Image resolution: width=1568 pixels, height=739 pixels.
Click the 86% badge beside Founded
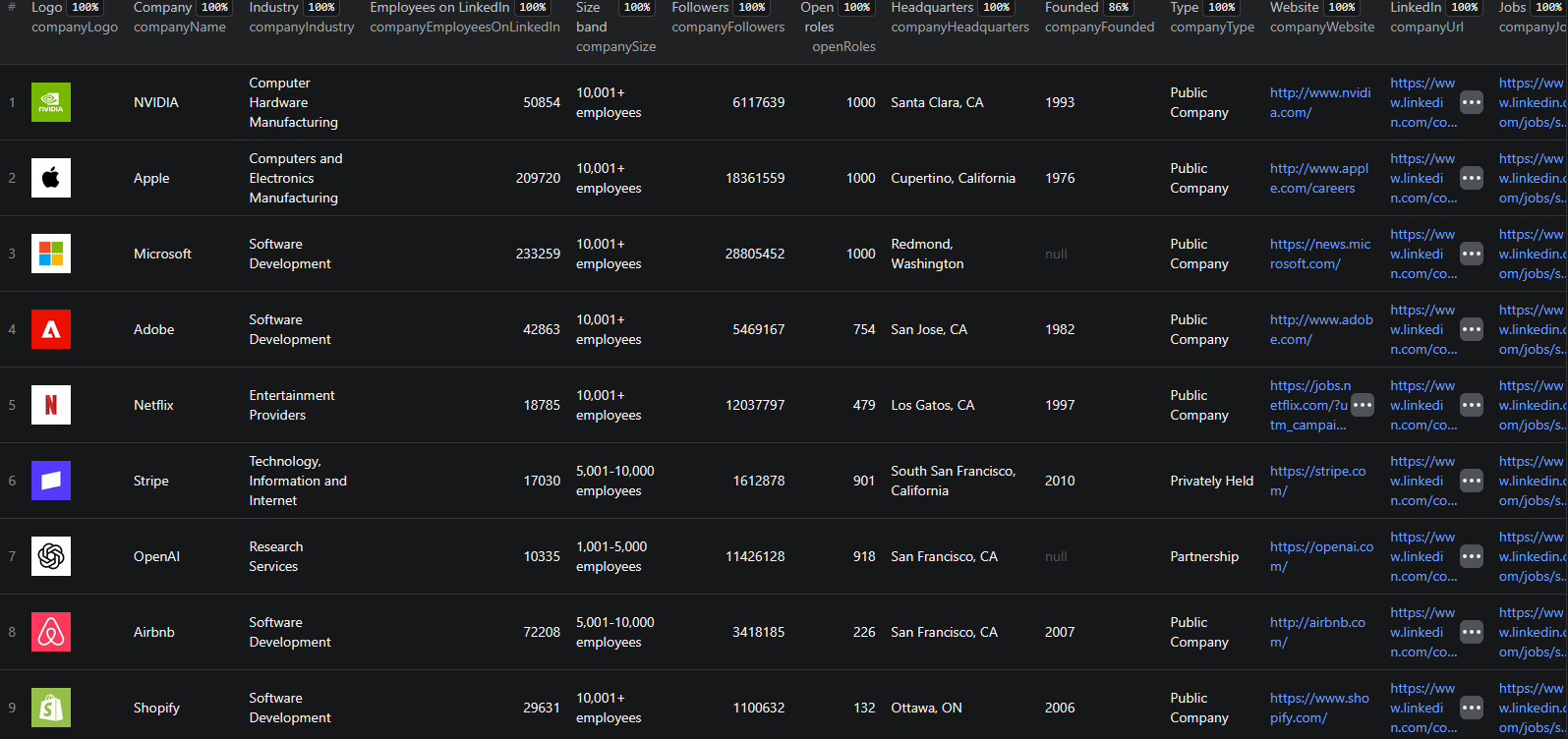1119,8
